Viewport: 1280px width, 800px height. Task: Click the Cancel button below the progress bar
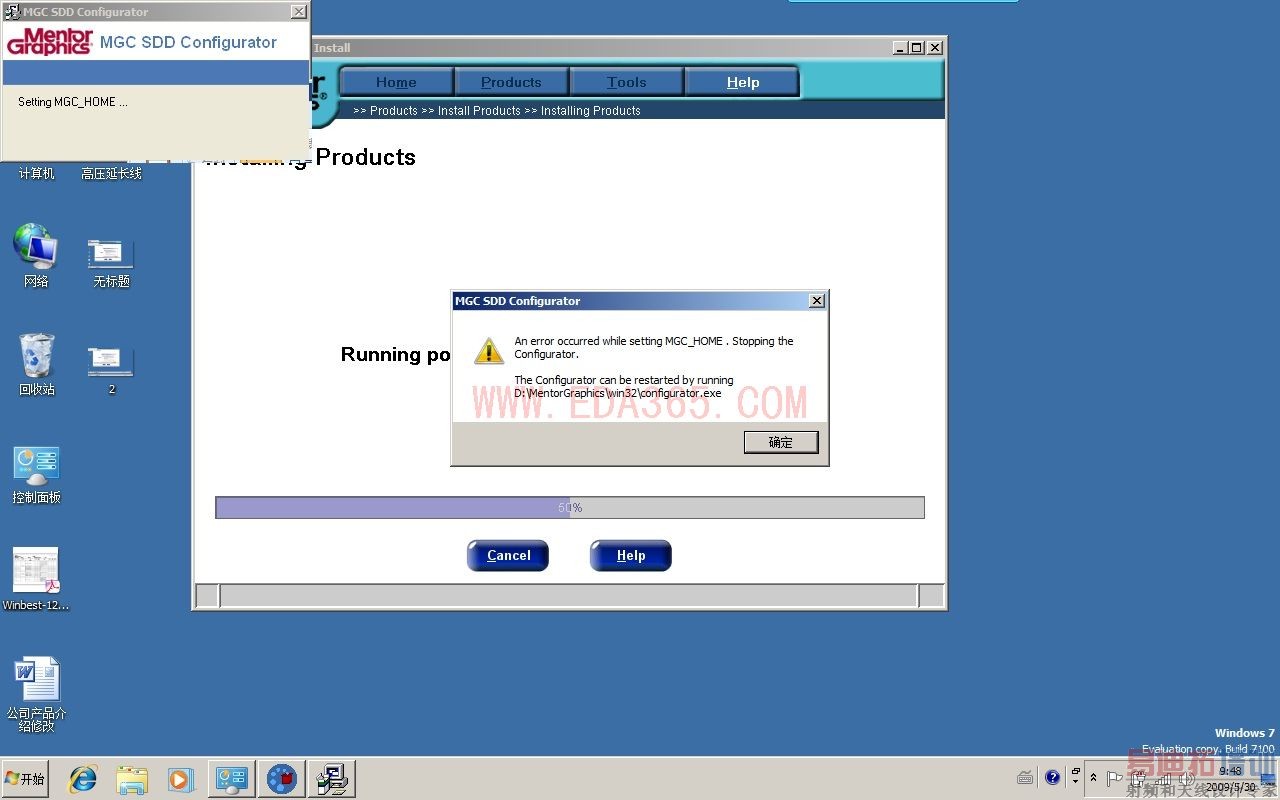click(x=508, y=556)
